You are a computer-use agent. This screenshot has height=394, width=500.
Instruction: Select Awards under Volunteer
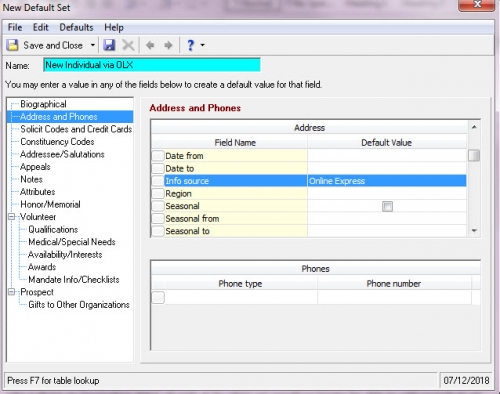click(42, 267)
